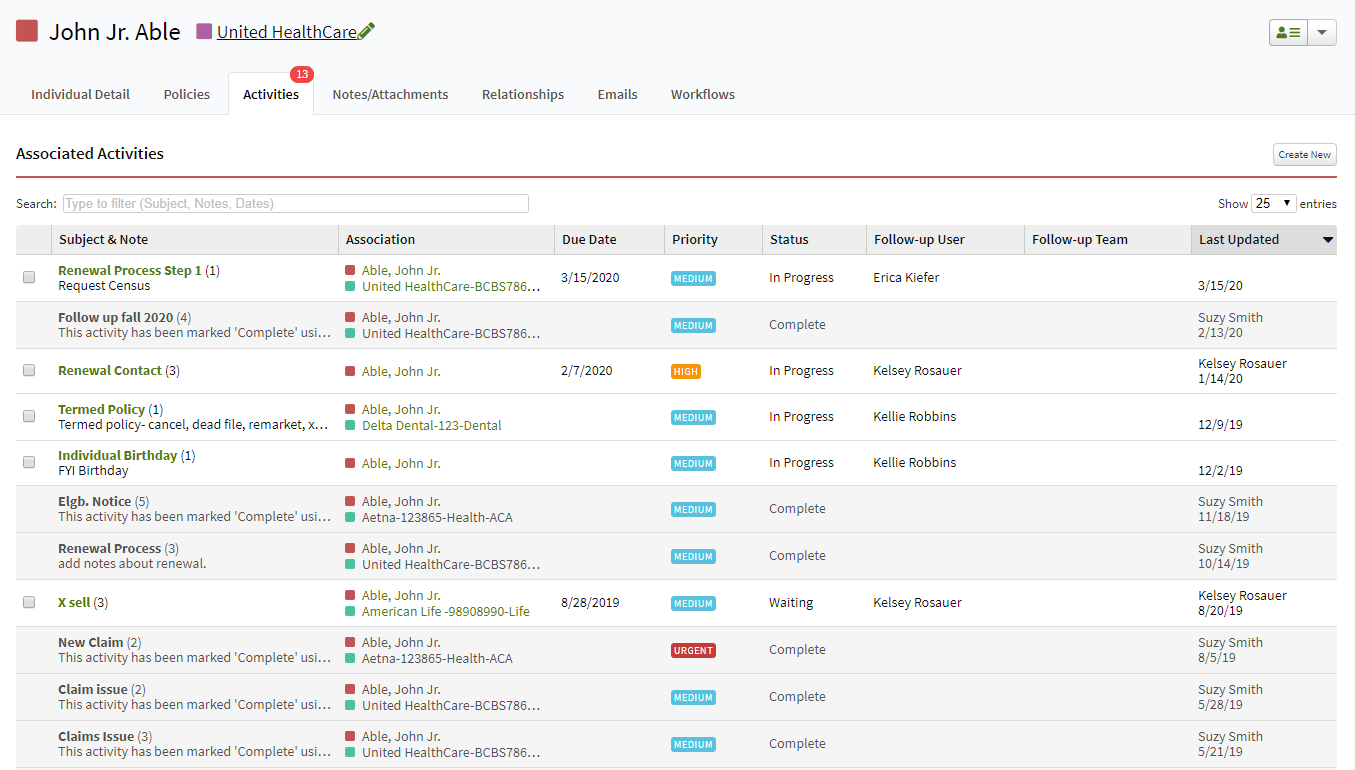This screenshot has height=770, width=1355.
Task: Click the 'FYI Birthday' note text
Action: [x=93, y=470]
